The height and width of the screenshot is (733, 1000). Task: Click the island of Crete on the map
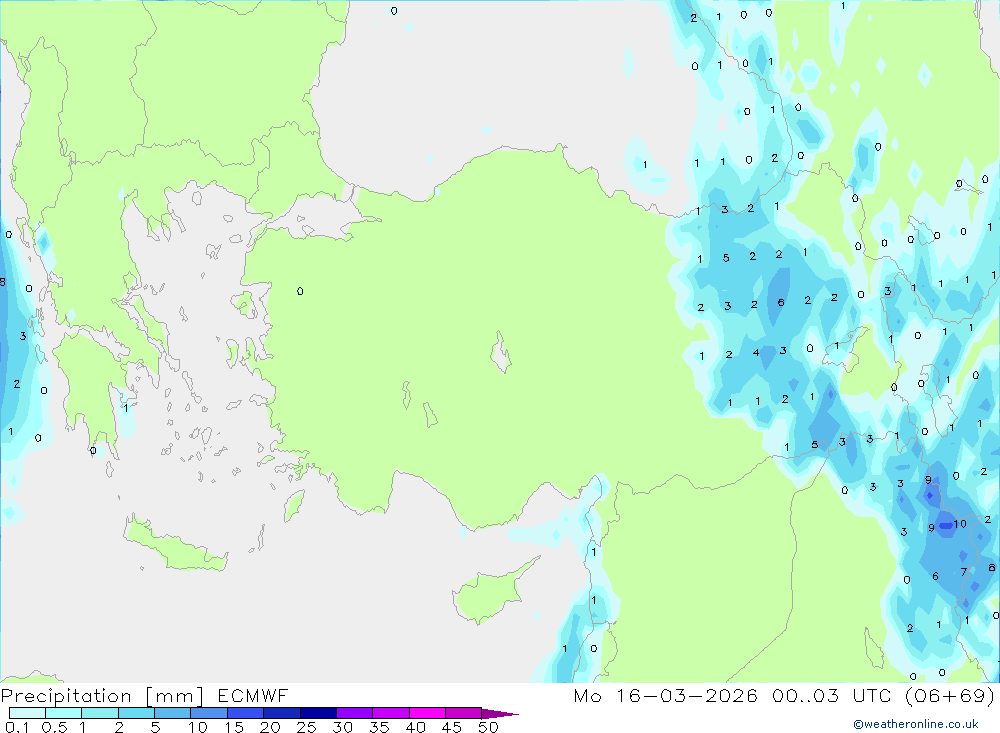pos(174,544)
